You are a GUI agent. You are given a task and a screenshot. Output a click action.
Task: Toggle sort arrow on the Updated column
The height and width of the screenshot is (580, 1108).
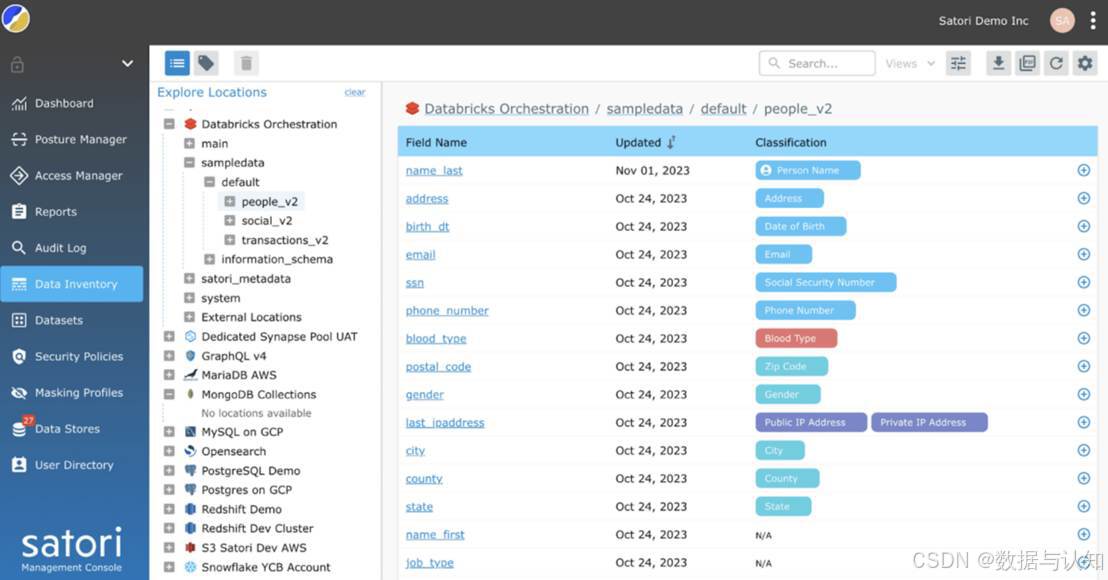(x=671, y=142)
